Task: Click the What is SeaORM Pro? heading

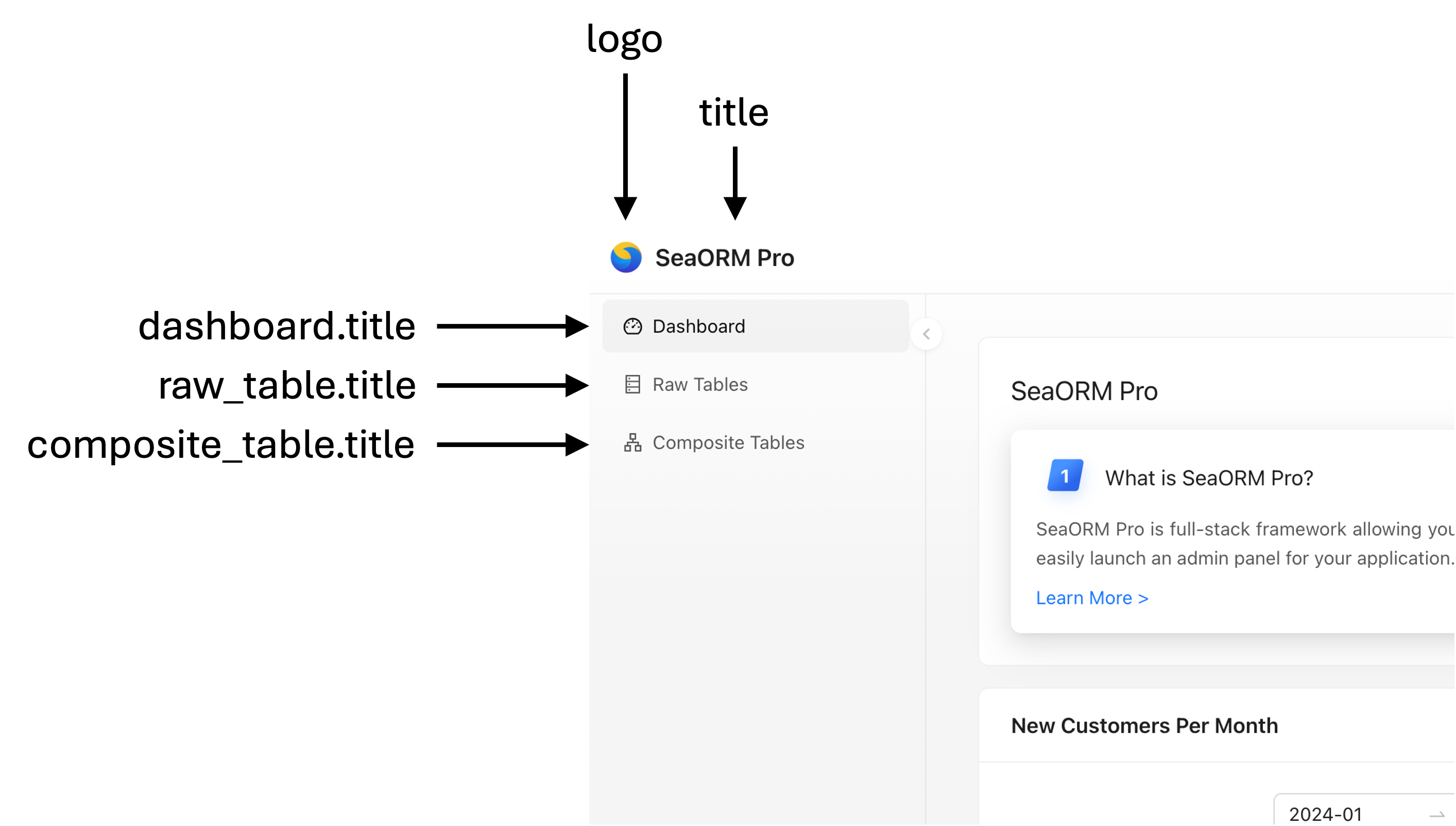Action: tap(1209, 478)
